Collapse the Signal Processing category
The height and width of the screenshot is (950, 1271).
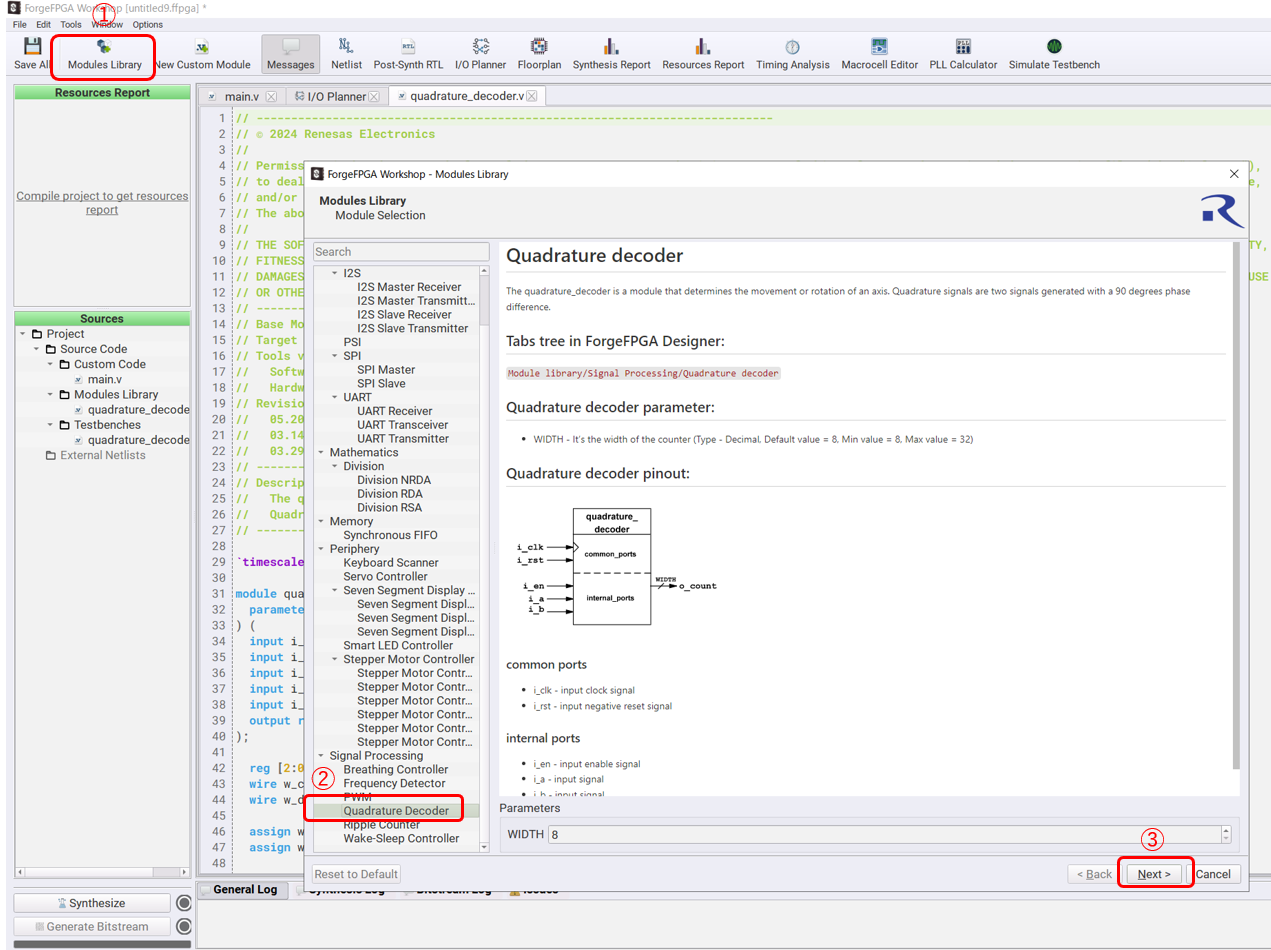pos(321,756)
